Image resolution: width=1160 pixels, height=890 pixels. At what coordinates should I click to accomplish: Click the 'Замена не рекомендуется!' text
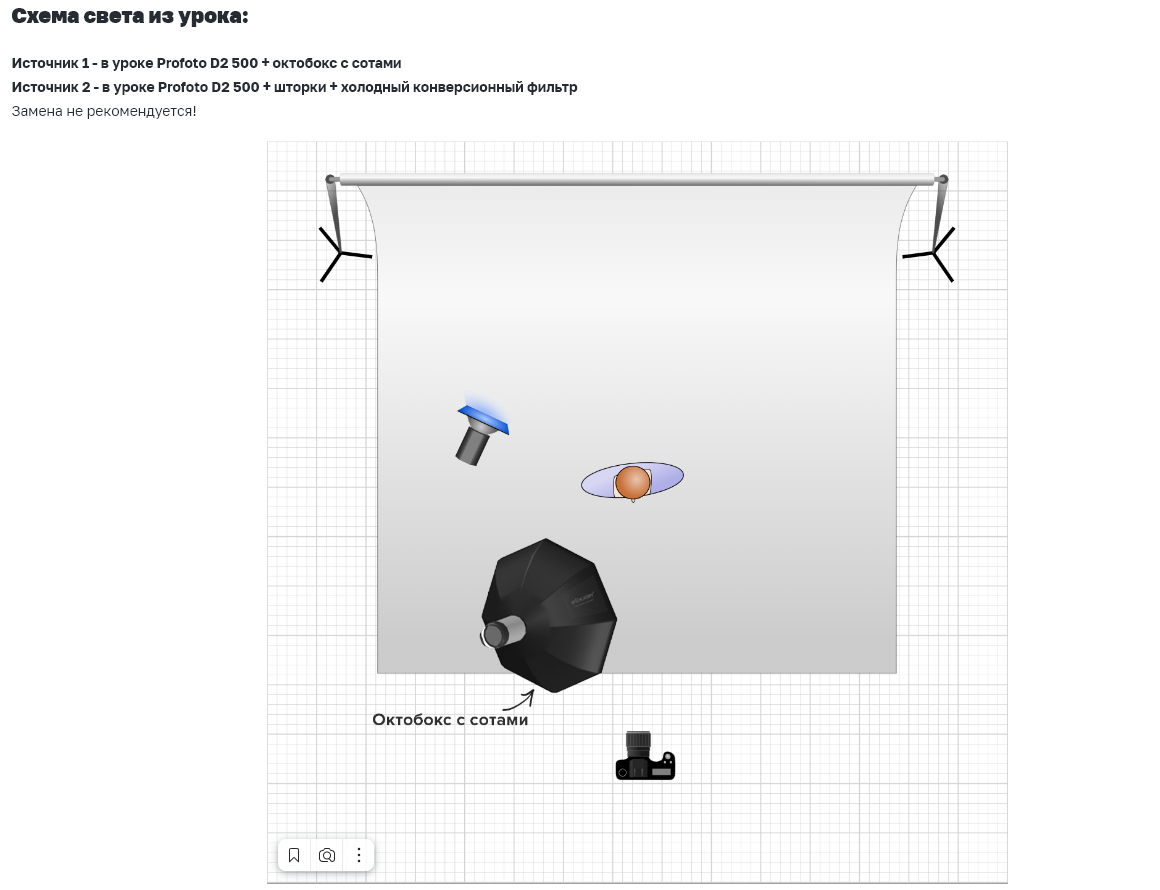[x=104, y=111]
